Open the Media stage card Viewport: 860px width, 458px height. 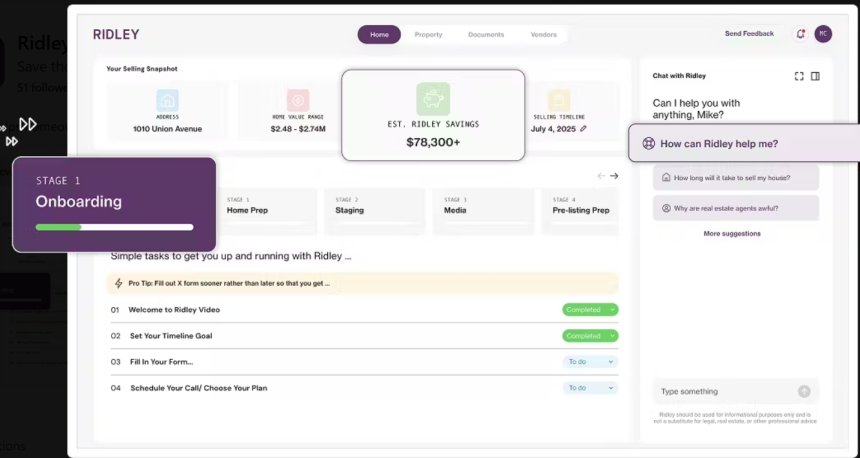(483, 212)
